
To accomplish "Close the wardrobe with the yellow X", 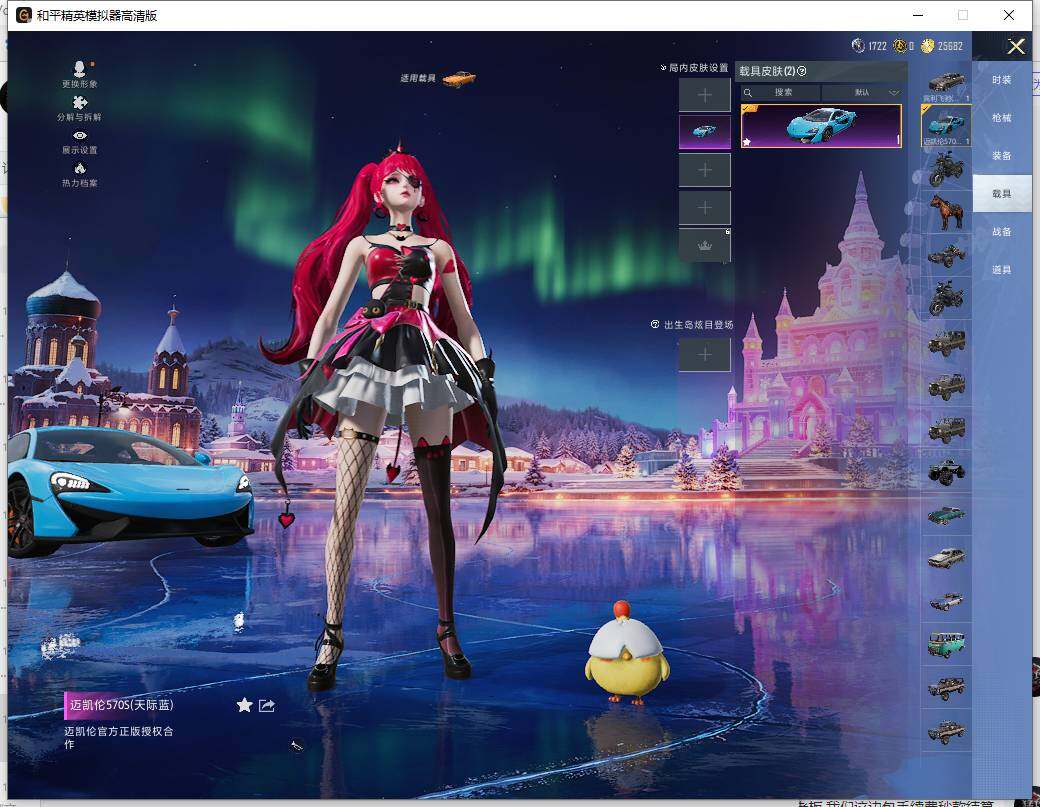I will [x=1015, y=46].
